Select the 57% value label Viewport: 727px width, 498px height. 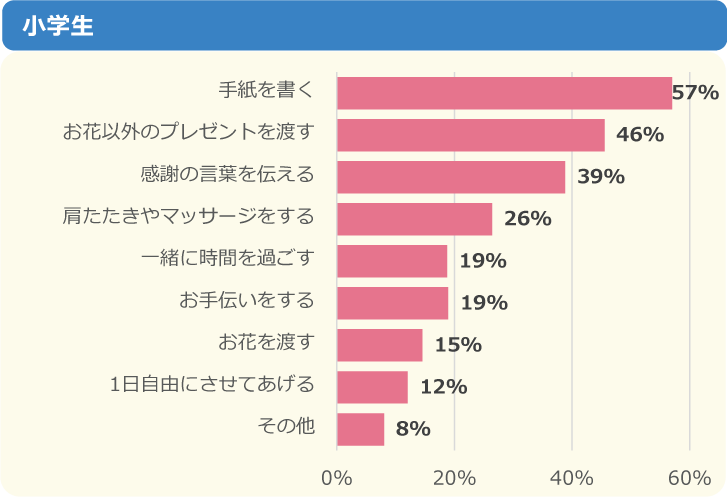coord(695,93)
